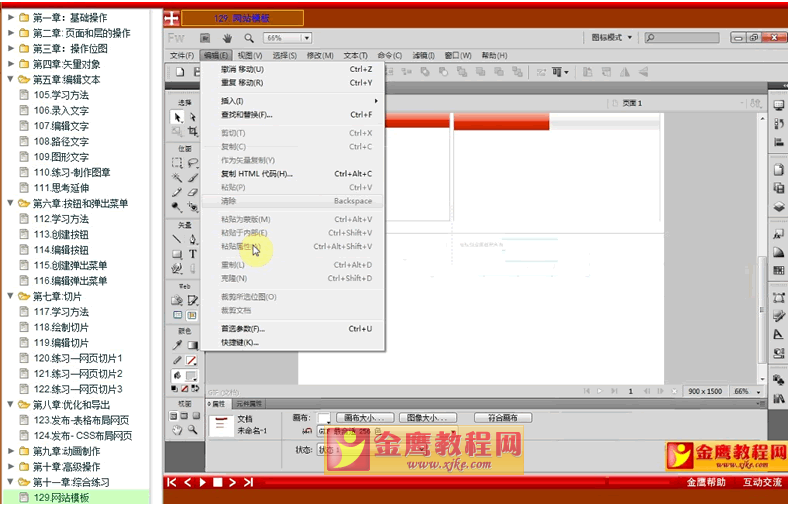The width and height of the screenshot is (788, 507).
Task: Click the fill color swatch in tools panel
Action: (x=191, y=375)
